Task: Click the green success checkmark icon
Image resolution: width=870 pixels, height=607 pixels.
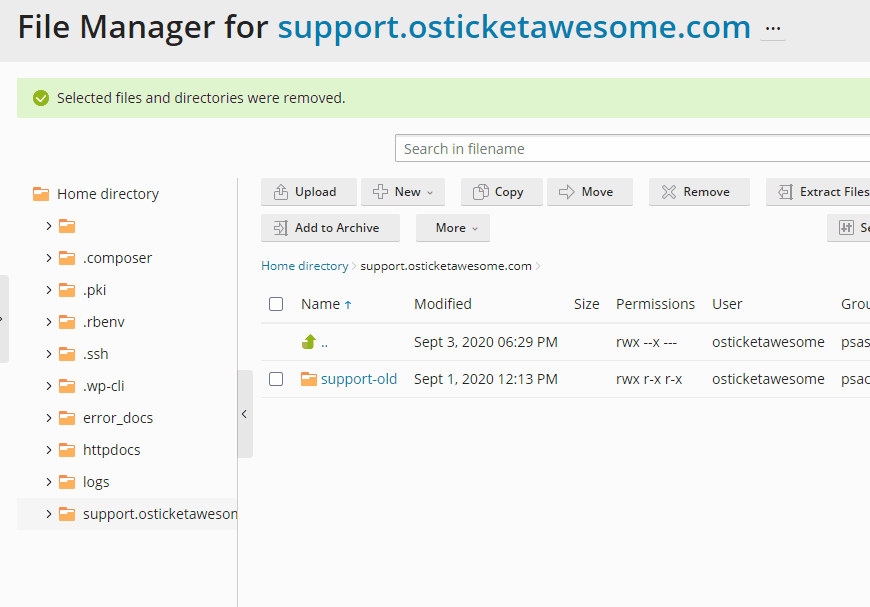Action: tap(41, 98)
